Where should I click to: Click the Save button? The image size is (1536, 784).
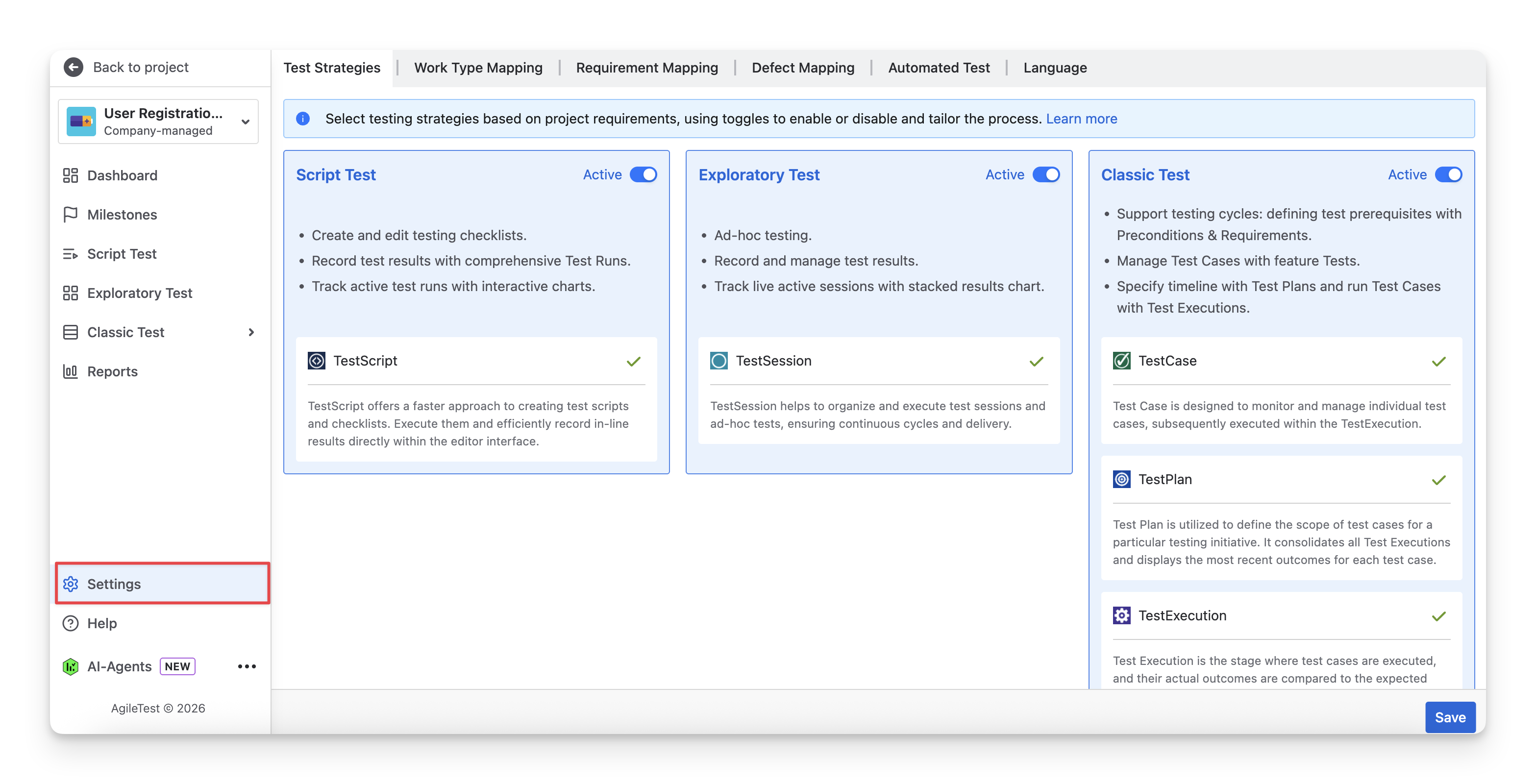(x=1450, y=717)
